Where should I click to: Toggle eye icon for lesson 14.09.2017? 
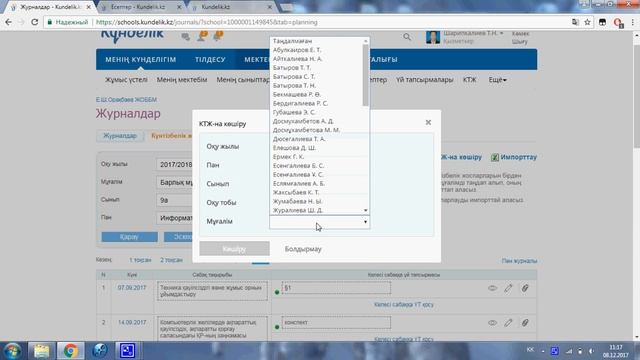click(492, 322)
